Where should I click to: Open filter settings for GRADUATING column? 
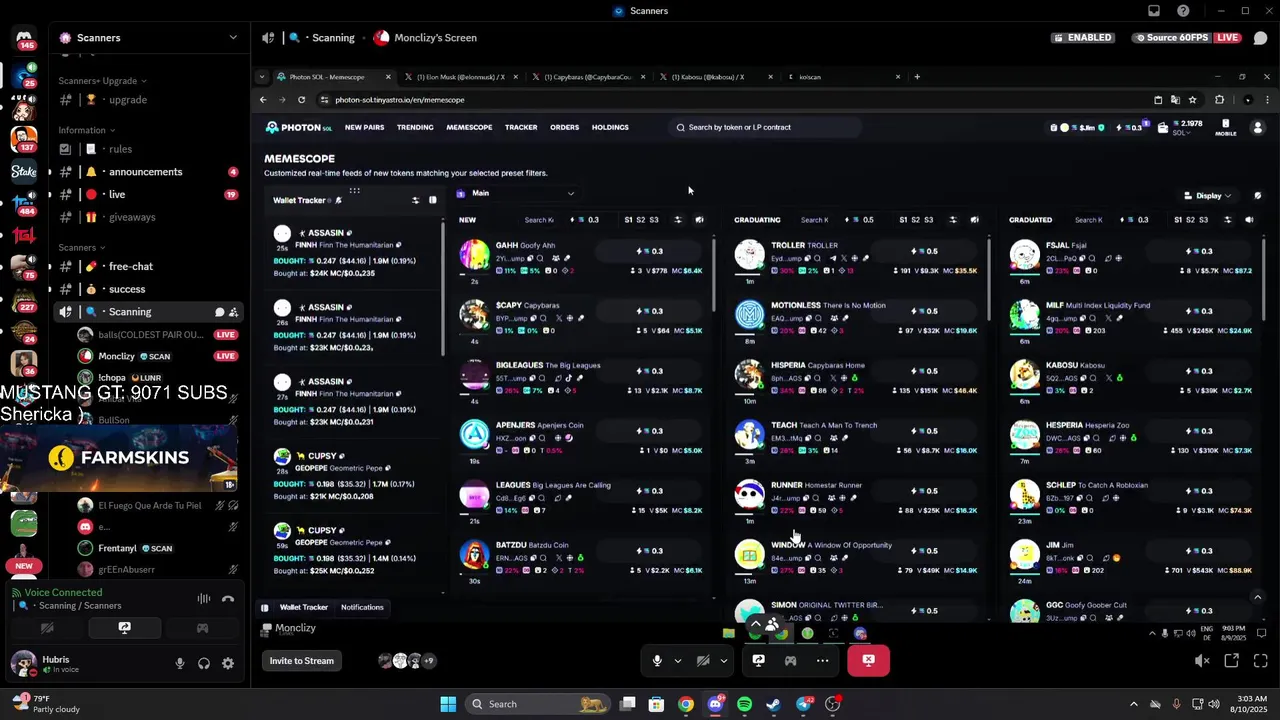953,220
